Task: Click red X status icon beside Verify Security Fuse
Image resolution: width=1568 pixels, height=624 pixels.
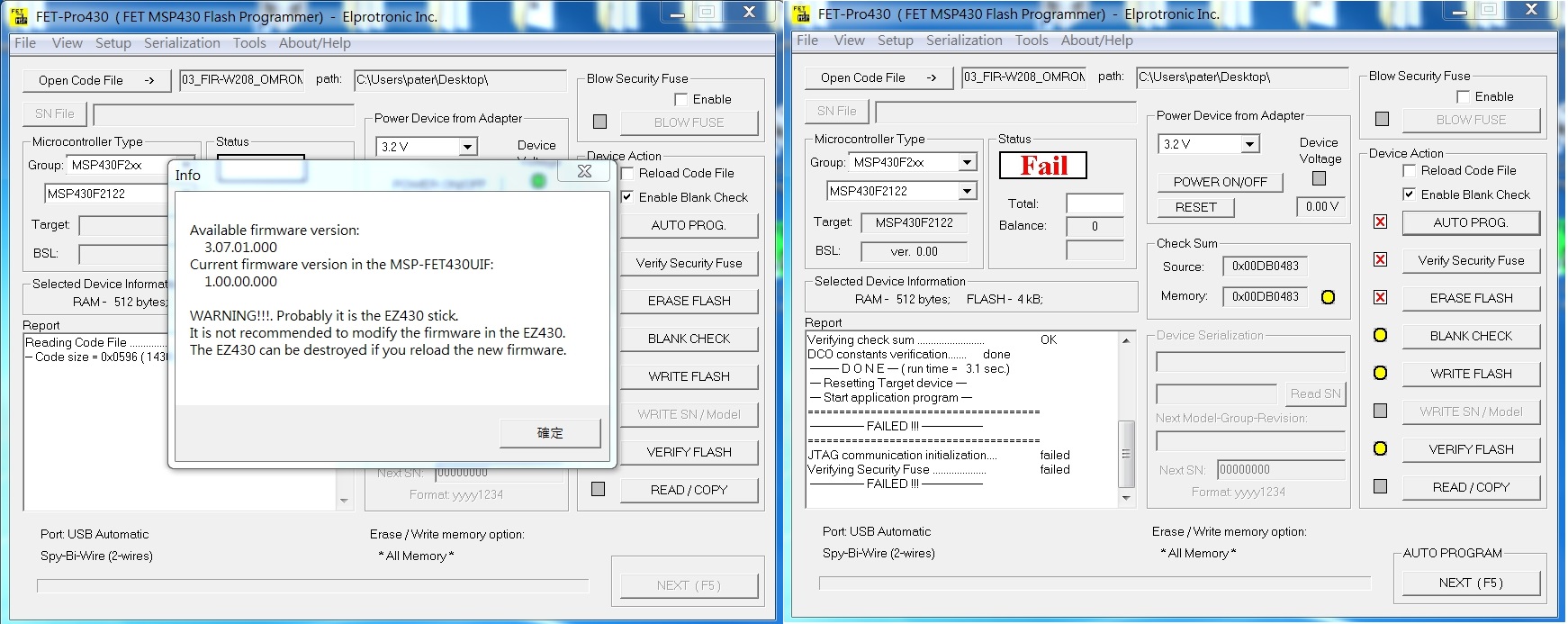Action: point(1380,259)
